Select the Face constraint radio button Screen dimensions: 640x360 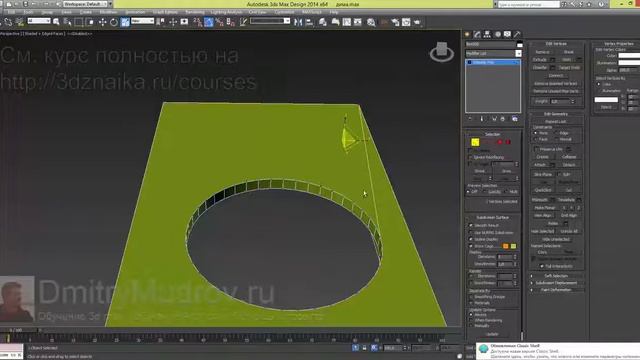[536, 140]
